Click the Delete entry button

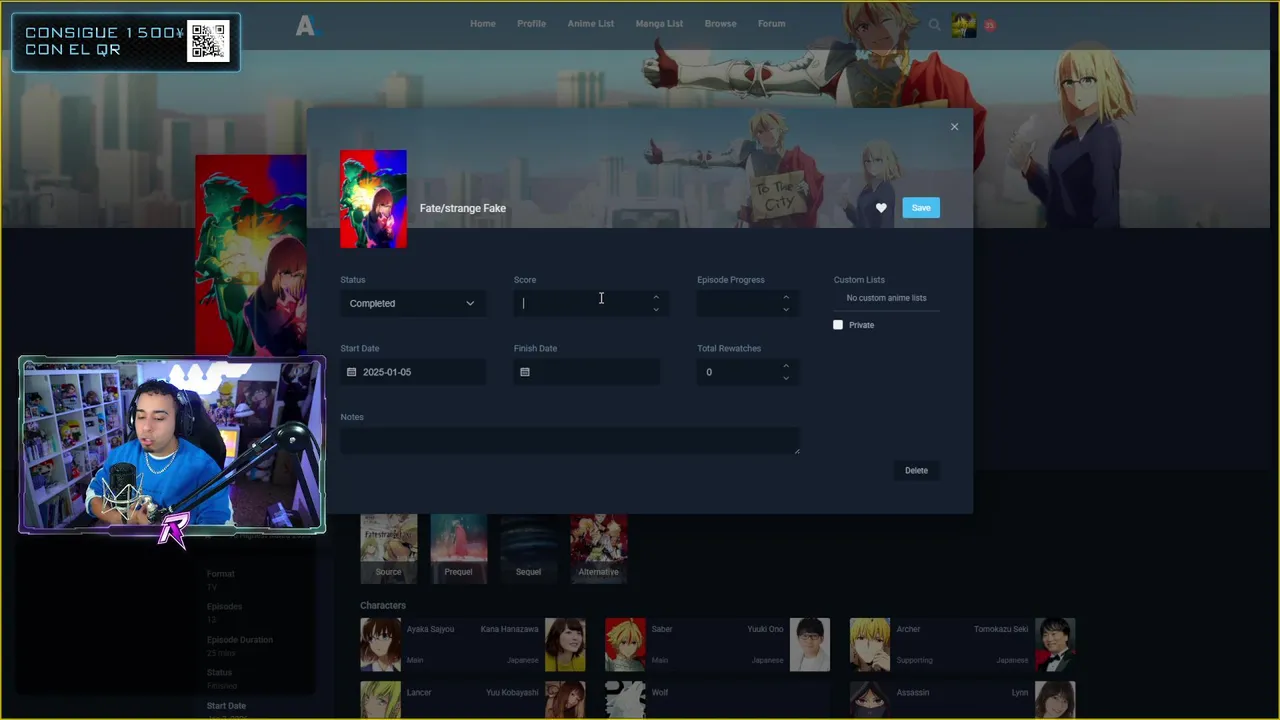tap(916, 470)
